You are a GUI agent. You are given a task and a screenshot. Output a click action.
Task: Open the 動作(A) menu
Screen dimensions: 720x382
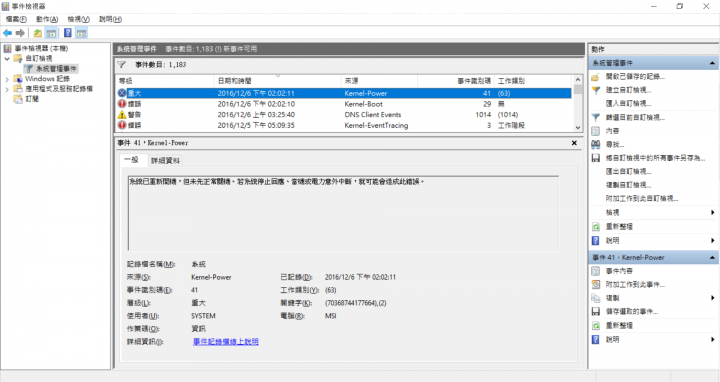tap(47, 19)
